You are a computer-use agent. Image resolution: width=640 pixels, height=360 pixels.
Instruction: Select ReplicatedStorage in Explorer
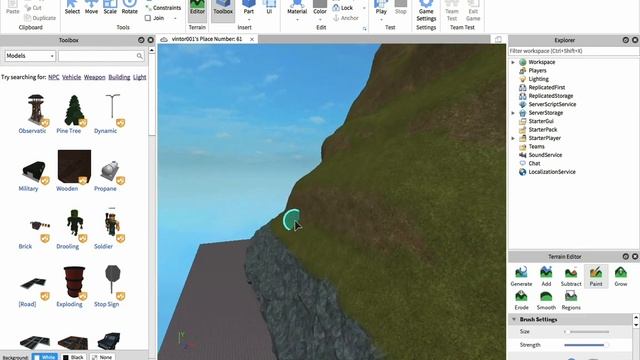click(551, 96)
